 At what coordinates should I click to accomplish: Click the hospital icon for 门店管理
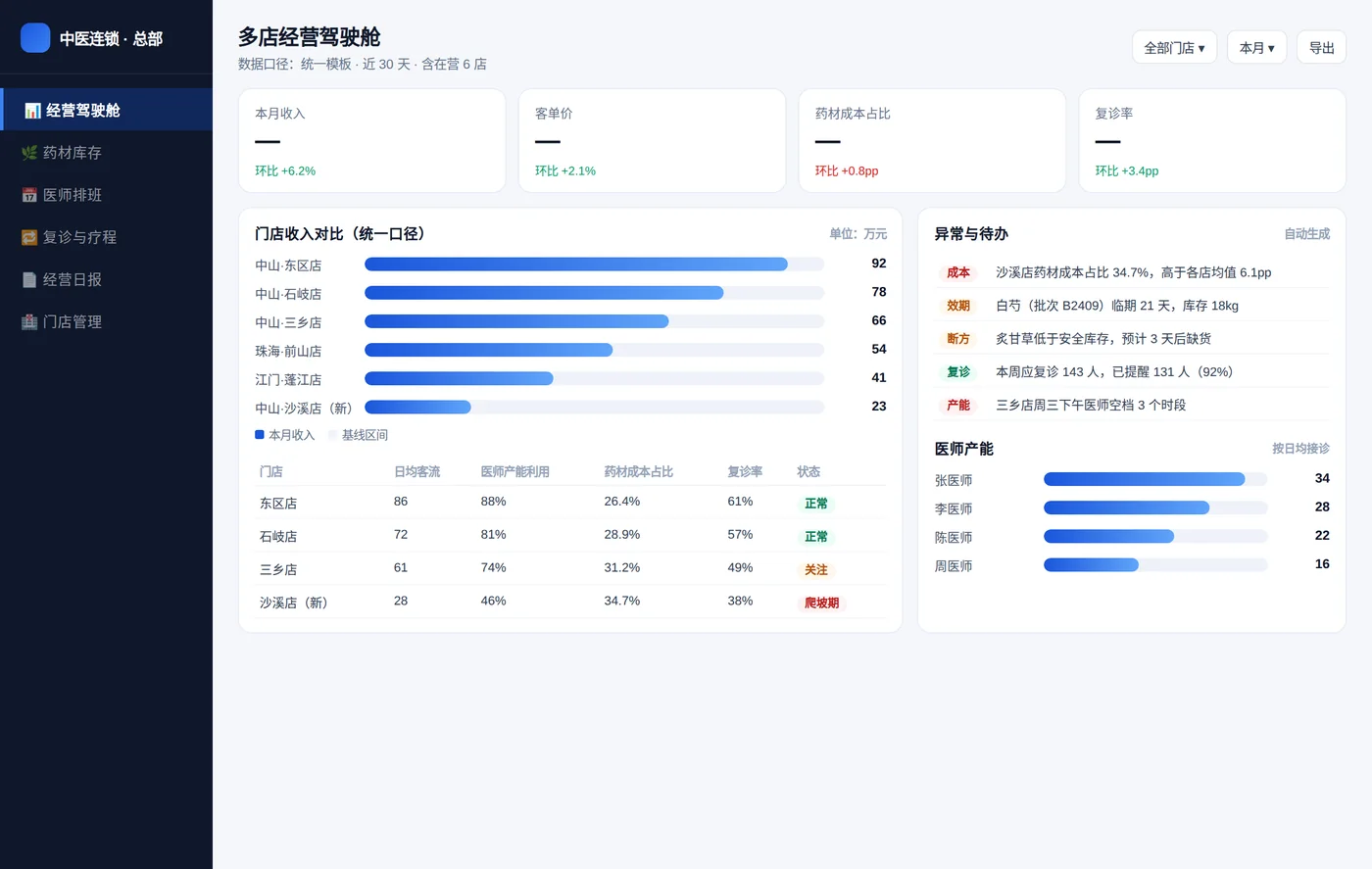(x=29, y=321)
